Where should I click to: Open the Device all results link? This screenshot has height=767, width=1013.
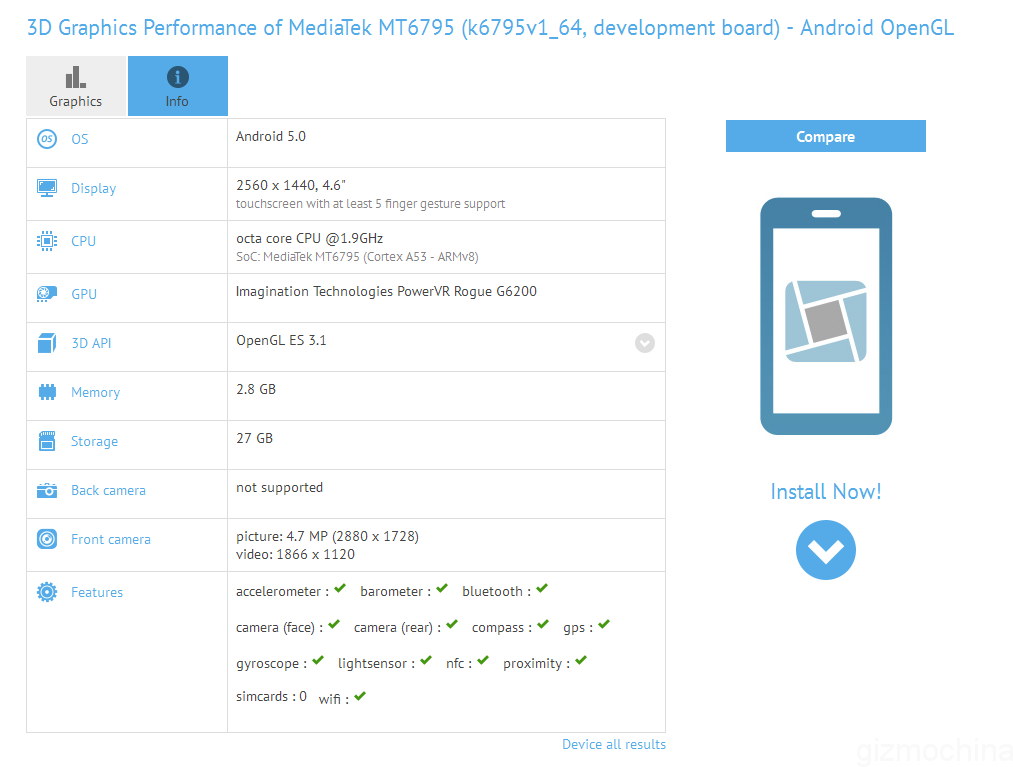coord(613,744)
